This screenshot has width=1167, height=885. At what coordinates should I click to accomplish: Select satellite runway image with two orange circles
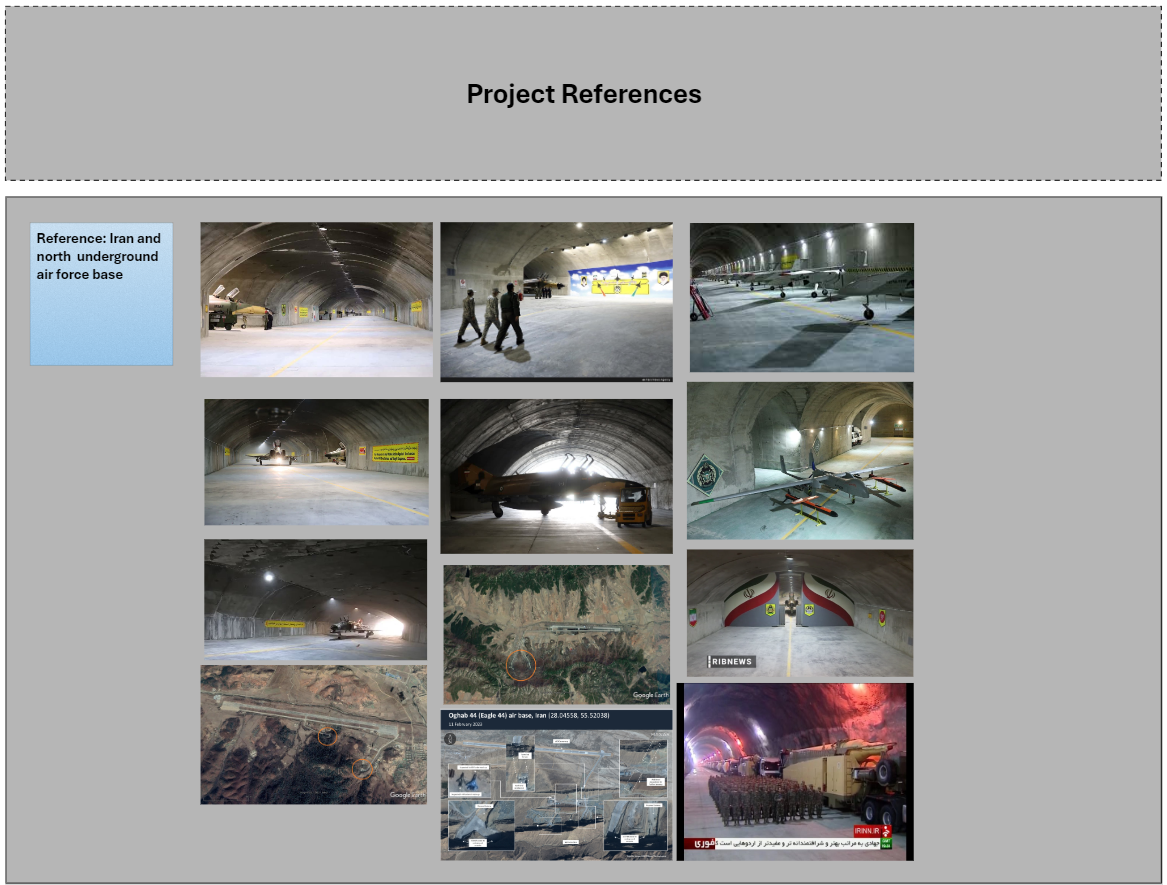pos(314,735)
